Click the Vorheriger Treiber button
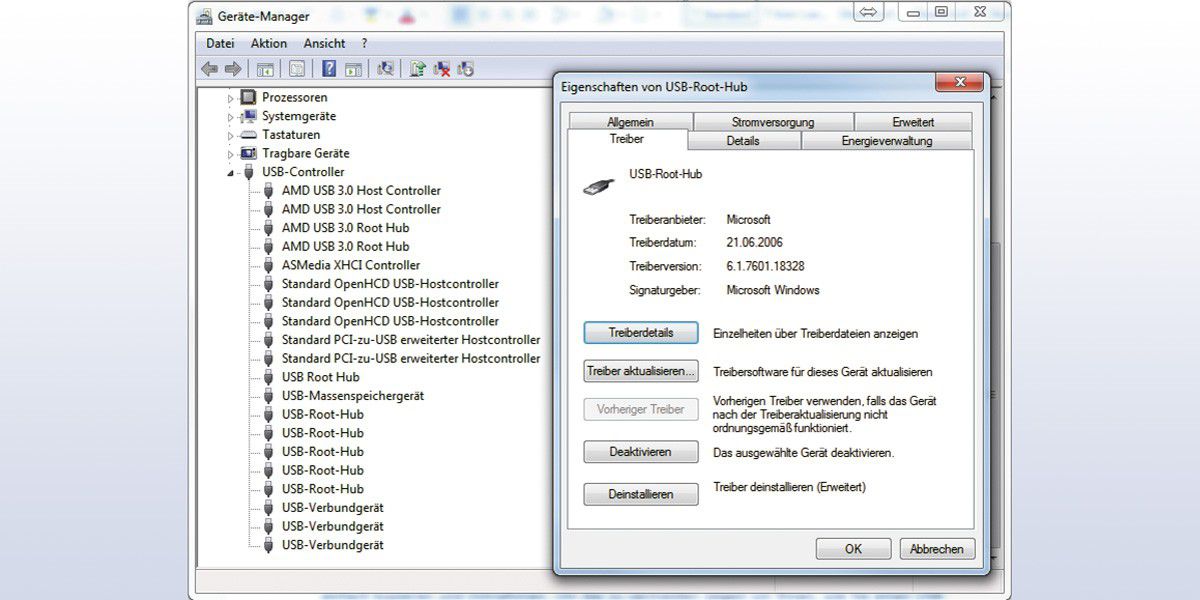 pyautogui.click(x=641, y=409)
